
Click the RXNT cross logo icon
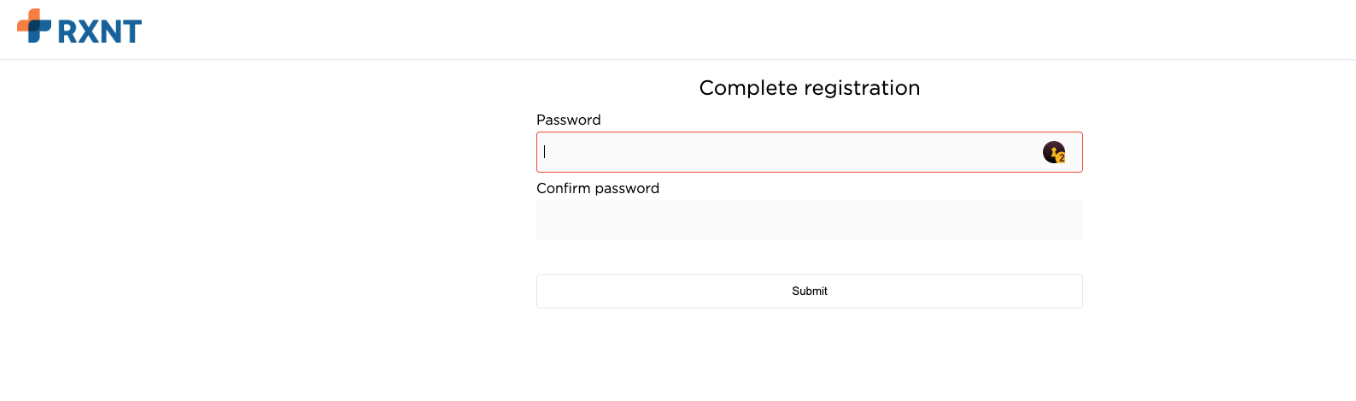tap(34, 26)
